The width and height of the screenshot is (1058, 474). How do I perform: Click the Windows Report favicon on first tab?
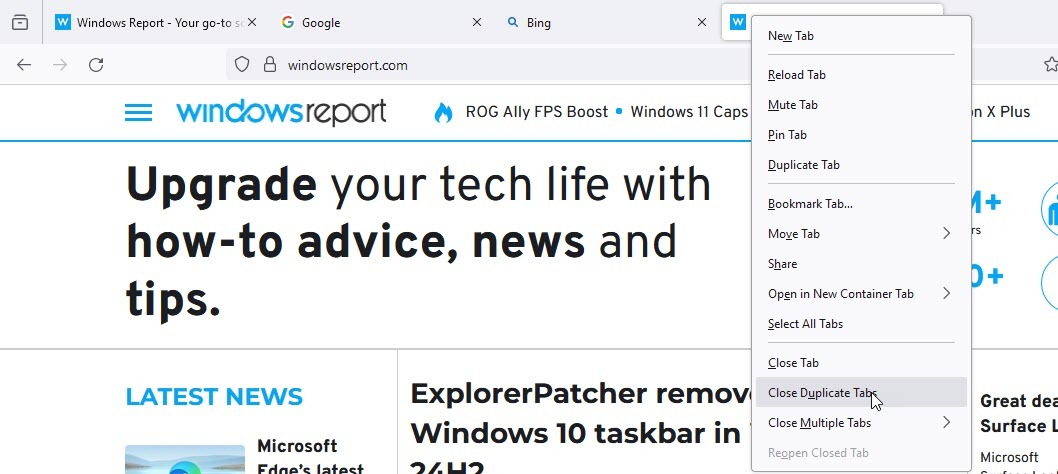point(63,22)
